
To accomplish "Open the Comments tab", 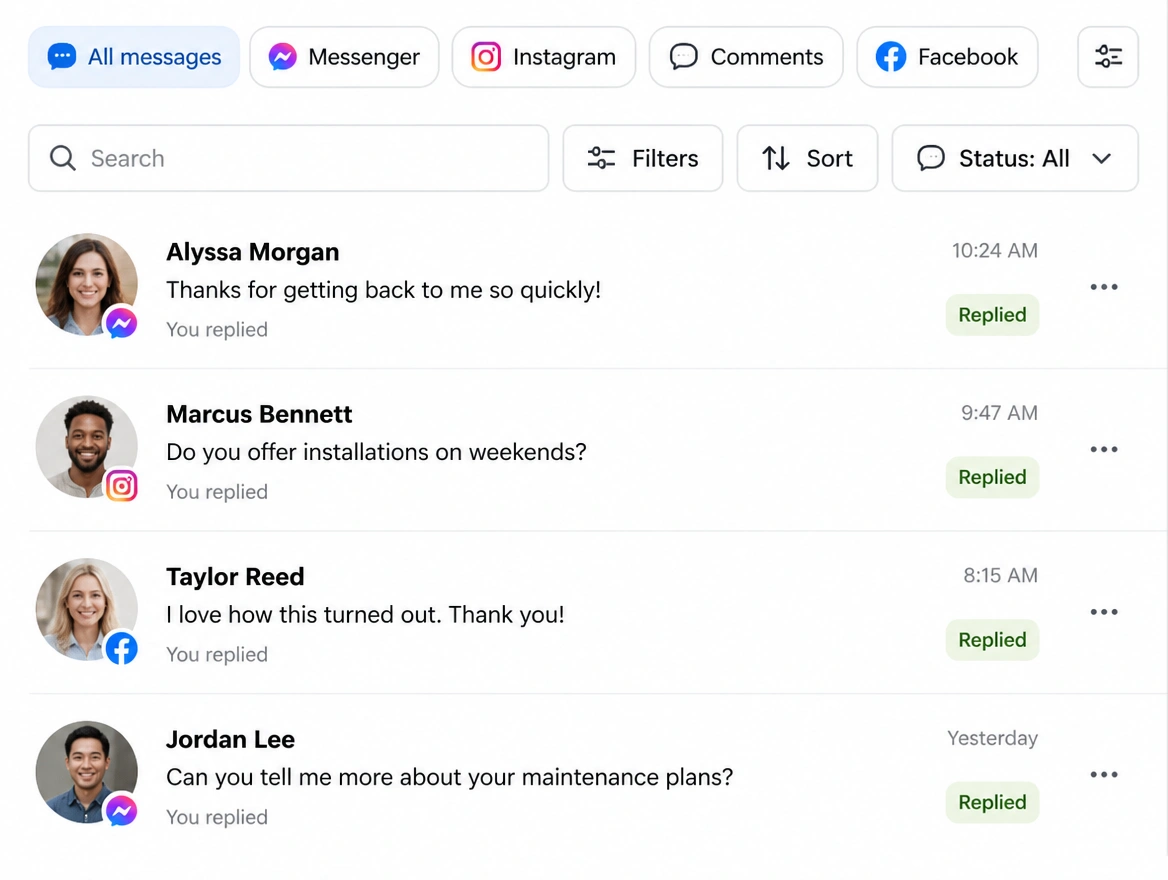I will pyautogui.click(x=746, y=57).
